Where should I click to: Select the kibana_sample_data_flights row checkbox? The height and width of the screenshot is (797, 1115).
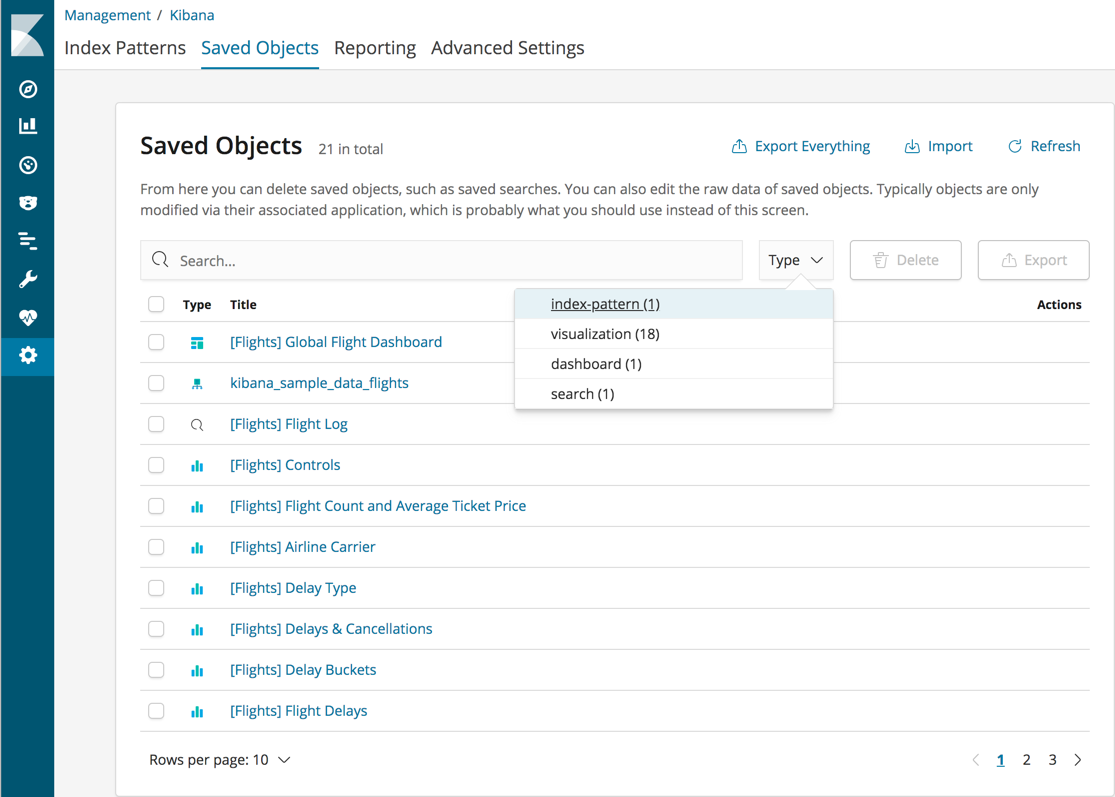click(156, 383)
